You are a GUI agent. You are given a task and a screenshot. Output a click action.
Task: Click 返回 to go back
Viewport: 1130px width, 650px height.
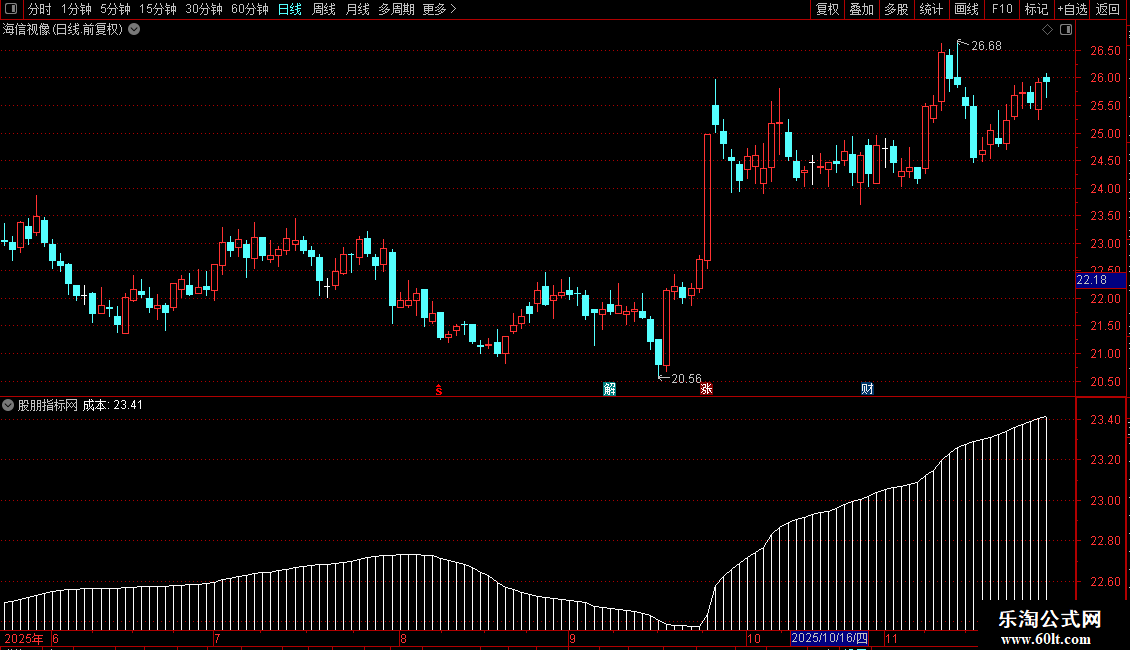(x=1108, y=9)
